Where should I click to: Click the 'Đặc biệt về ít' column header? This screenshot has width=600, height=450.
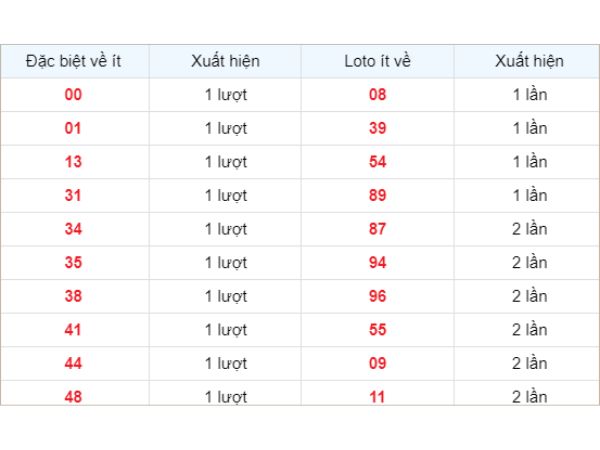(x=74, y=61)
